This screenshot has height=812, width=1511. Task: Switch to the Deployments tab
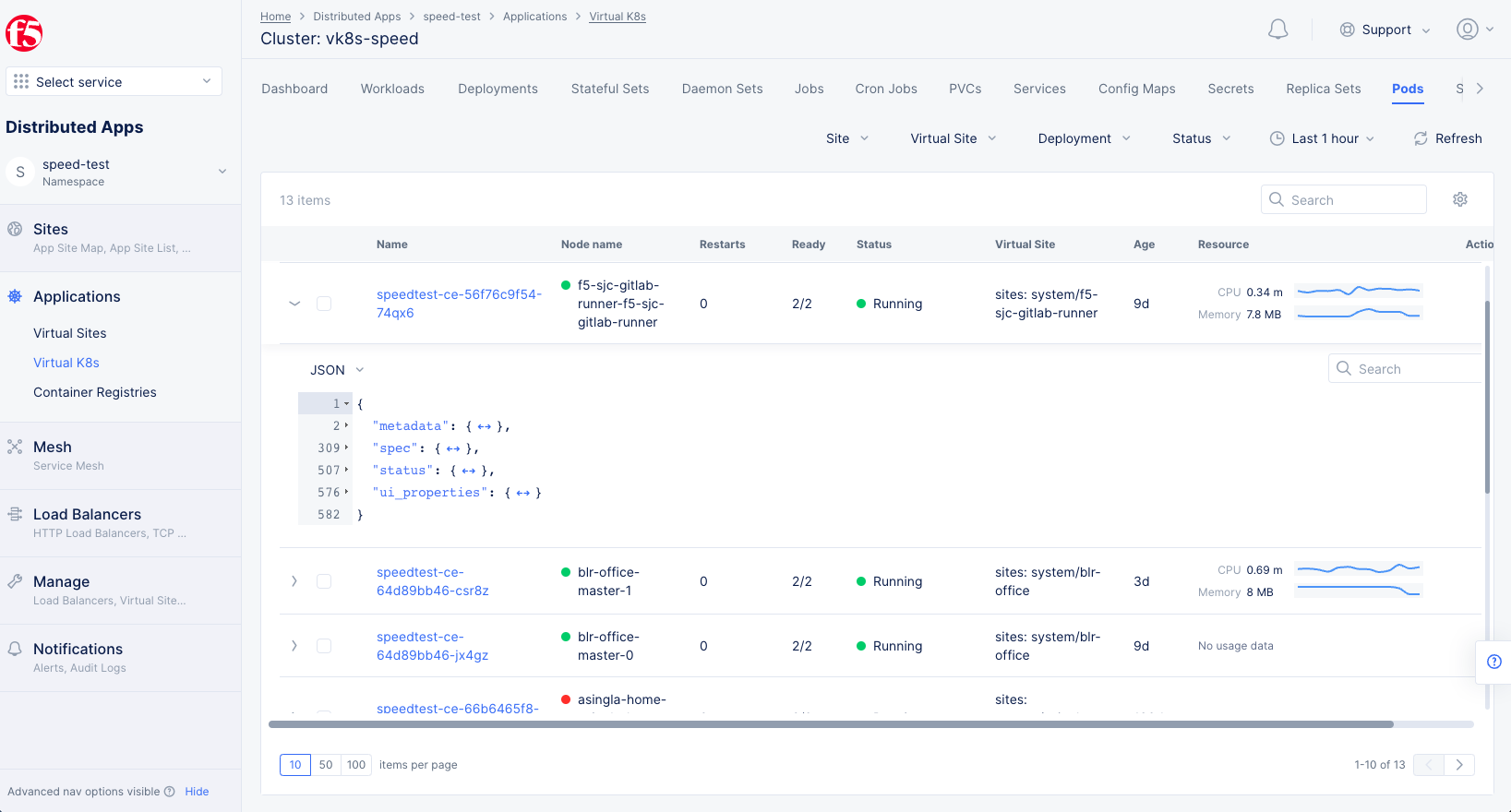coord(498,89)
